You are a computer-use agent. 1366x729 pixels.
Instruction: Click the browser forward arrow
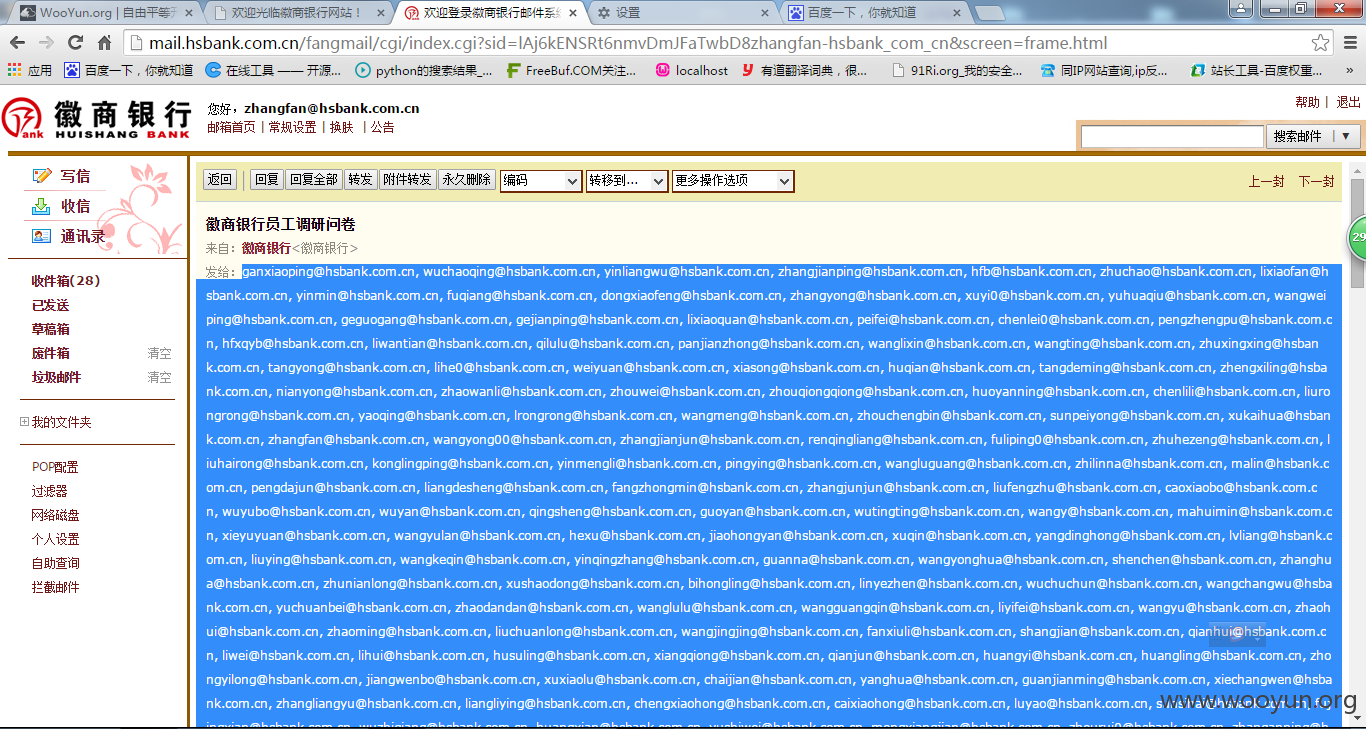pos(46,43)
